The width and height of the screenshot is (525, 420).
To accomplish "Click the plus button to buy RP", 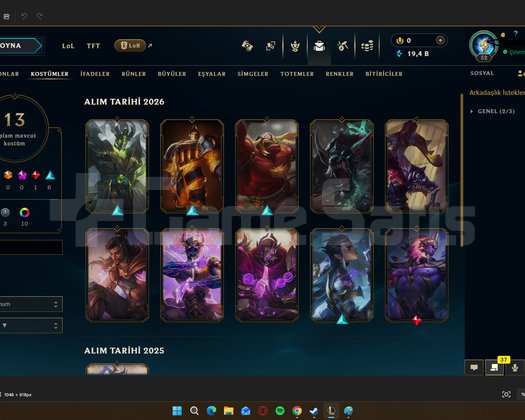I will 440,41.
